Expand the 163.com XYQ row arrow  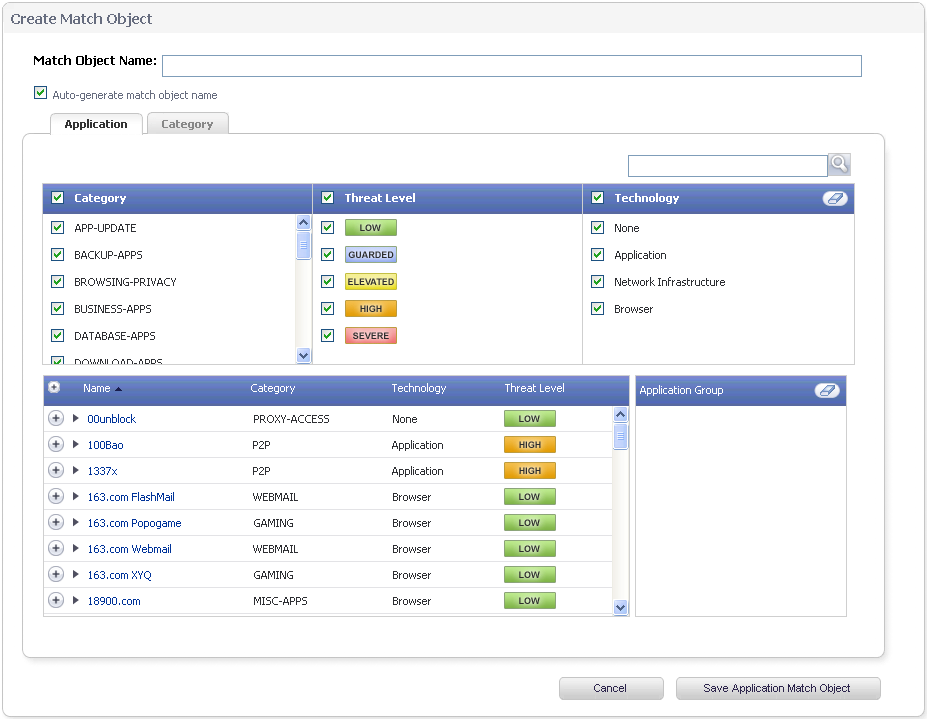(76, 575)
